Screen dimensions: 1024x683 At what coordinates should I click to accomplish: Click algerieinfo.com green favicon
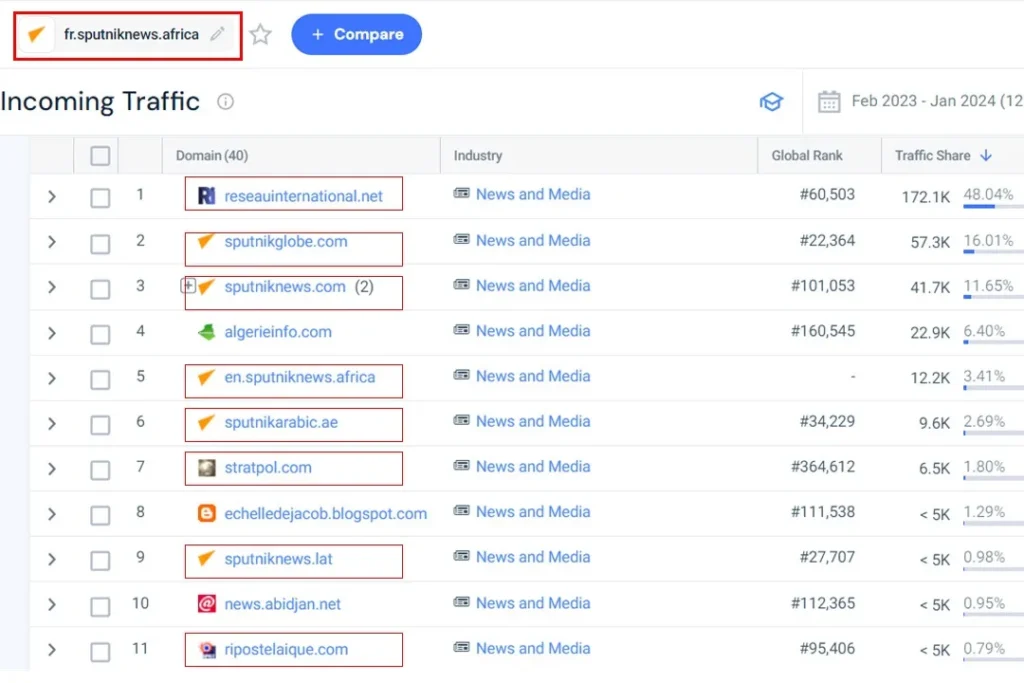pyautogui.click(x=206, y=332)
